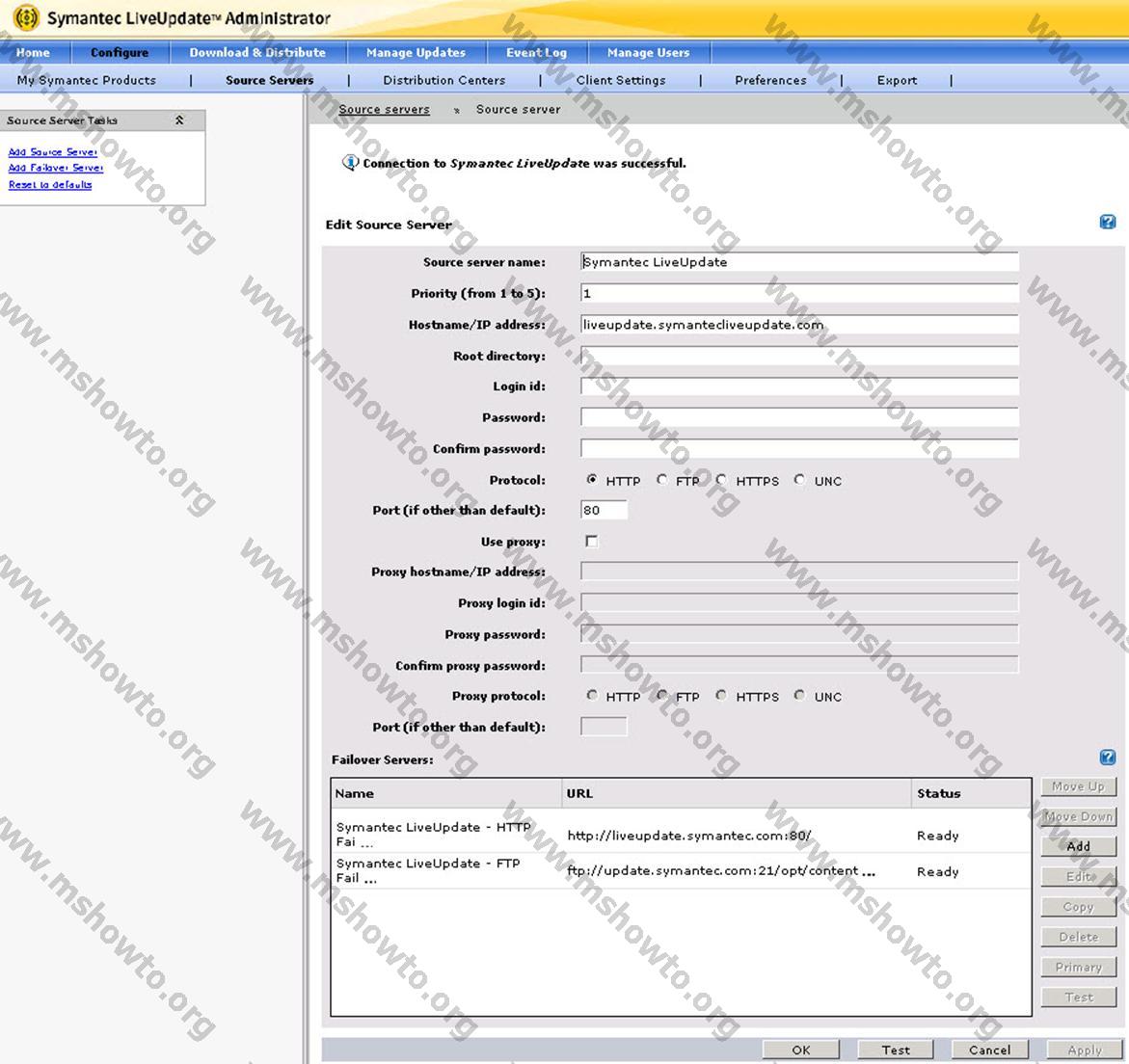Viewport: 1129px width, 1064px height.
Task: Open My Symantec Products submenu
Action: [x=87, y=80]
